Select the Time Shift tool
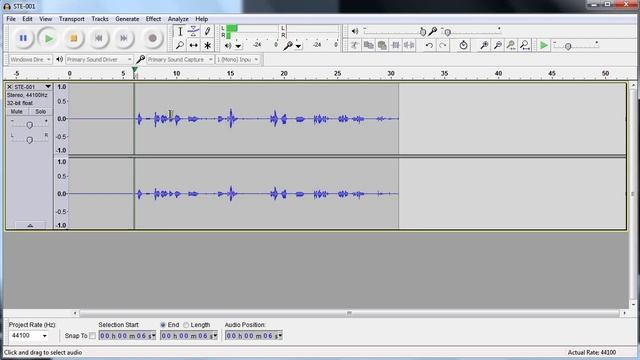The image size is (640, 360). [193, 45]
